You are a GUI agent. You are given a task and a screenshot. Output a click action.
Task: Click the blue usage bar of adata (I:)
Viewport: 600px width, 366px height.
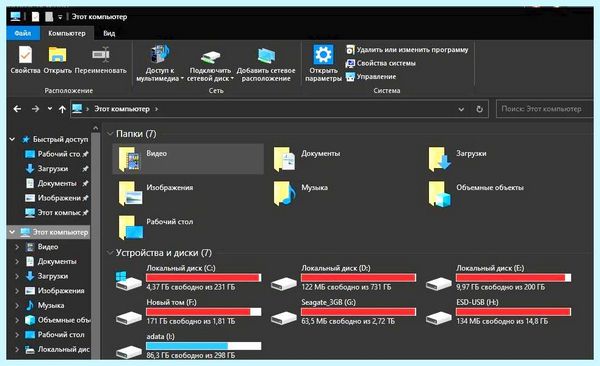pyautogui.click(x=204, y=346)
